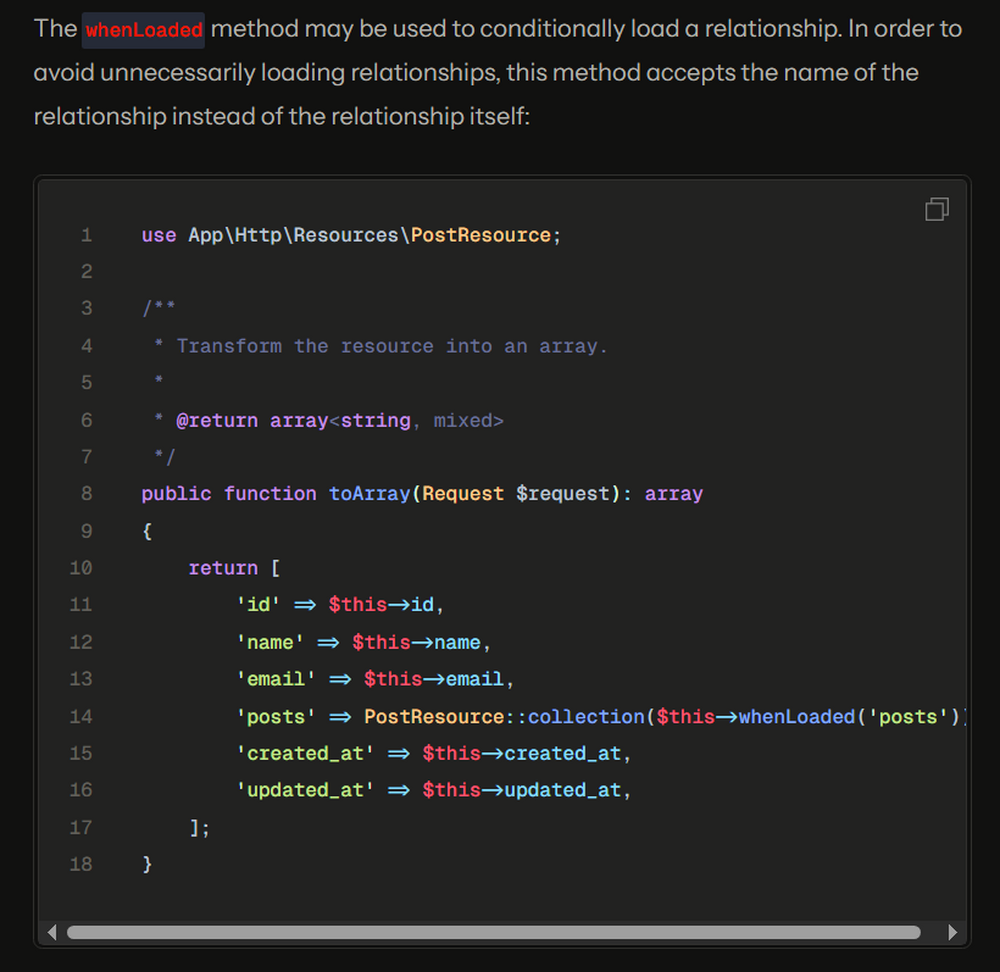Click whenLoaded call inside the code block
This screenshot has height=972, width=1000.
(797, 716)
